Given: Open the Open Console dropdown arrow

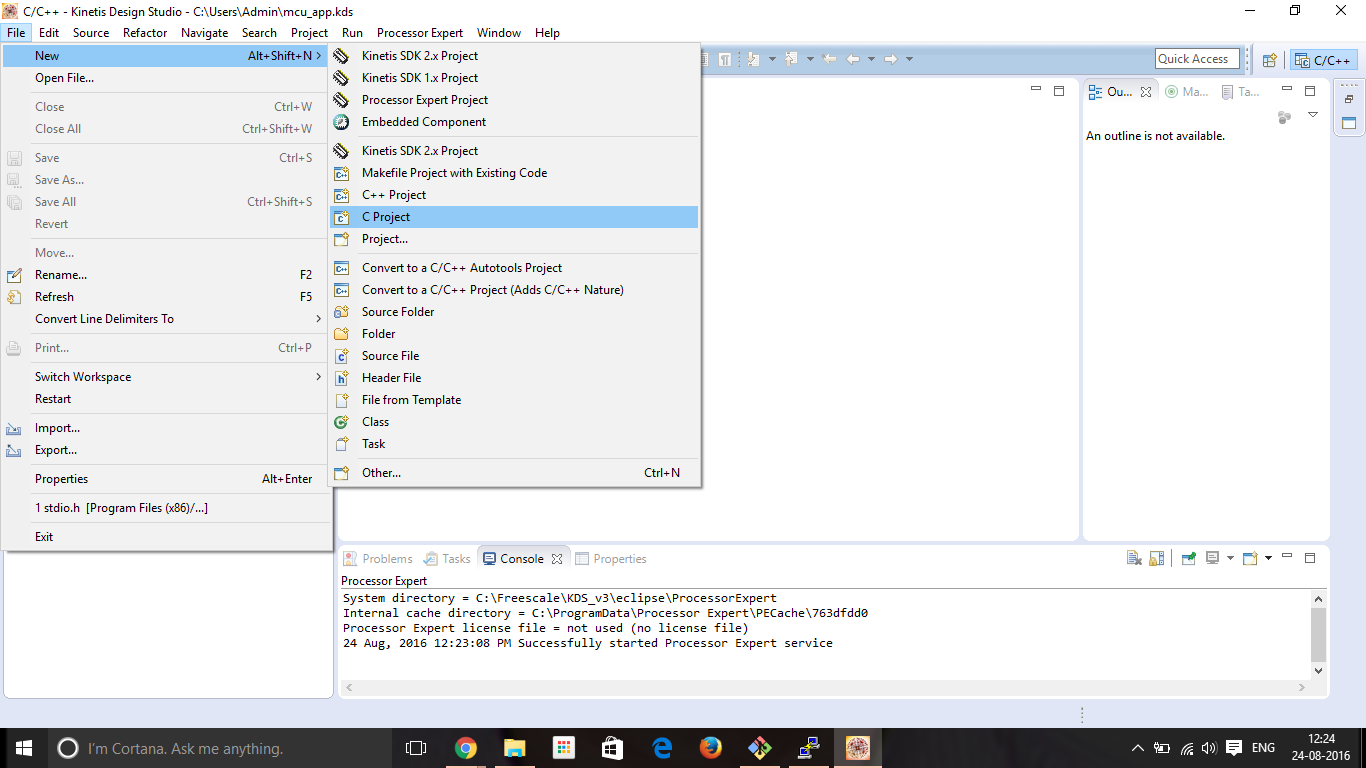Looking at the screenshot, I should (1268, 558).
